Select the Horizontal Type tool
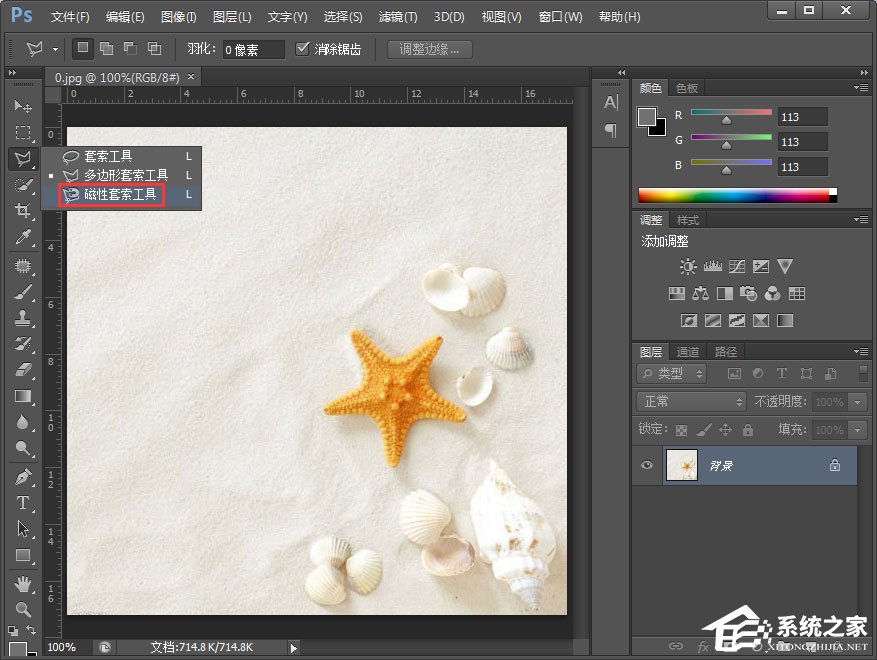The height and width of the screenshot is (660, 877). (22, 503)
